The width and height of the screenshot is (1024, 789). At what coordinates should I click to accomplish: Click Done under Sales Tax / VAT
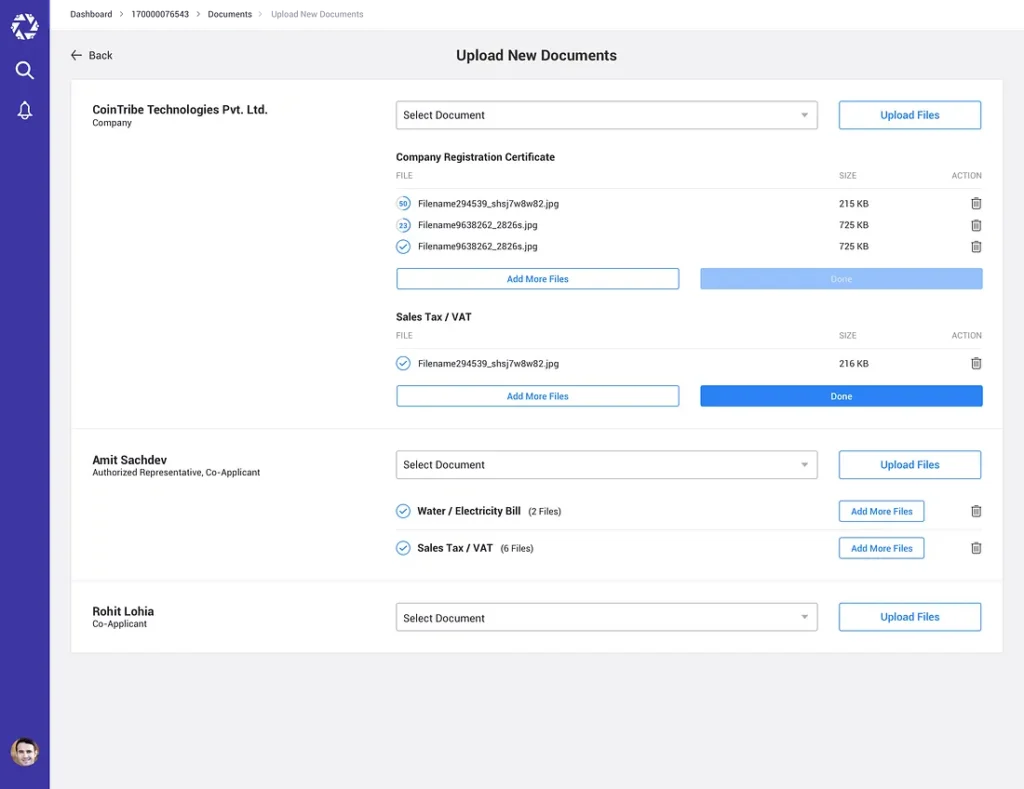[x=841, y=397]
